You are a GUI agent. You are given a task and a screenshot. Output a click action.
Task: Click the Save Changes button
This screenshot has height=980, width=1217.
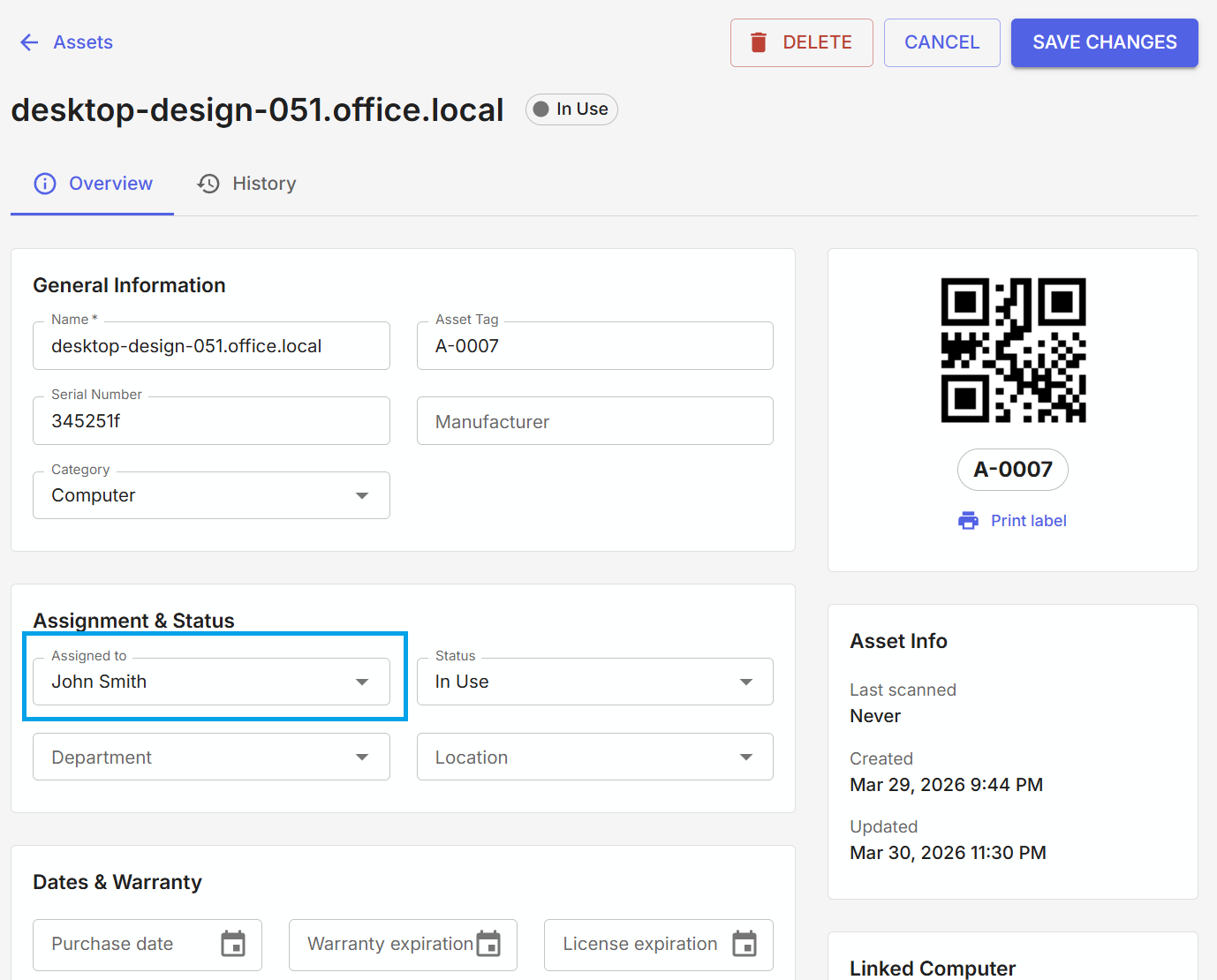(1104, 42)
